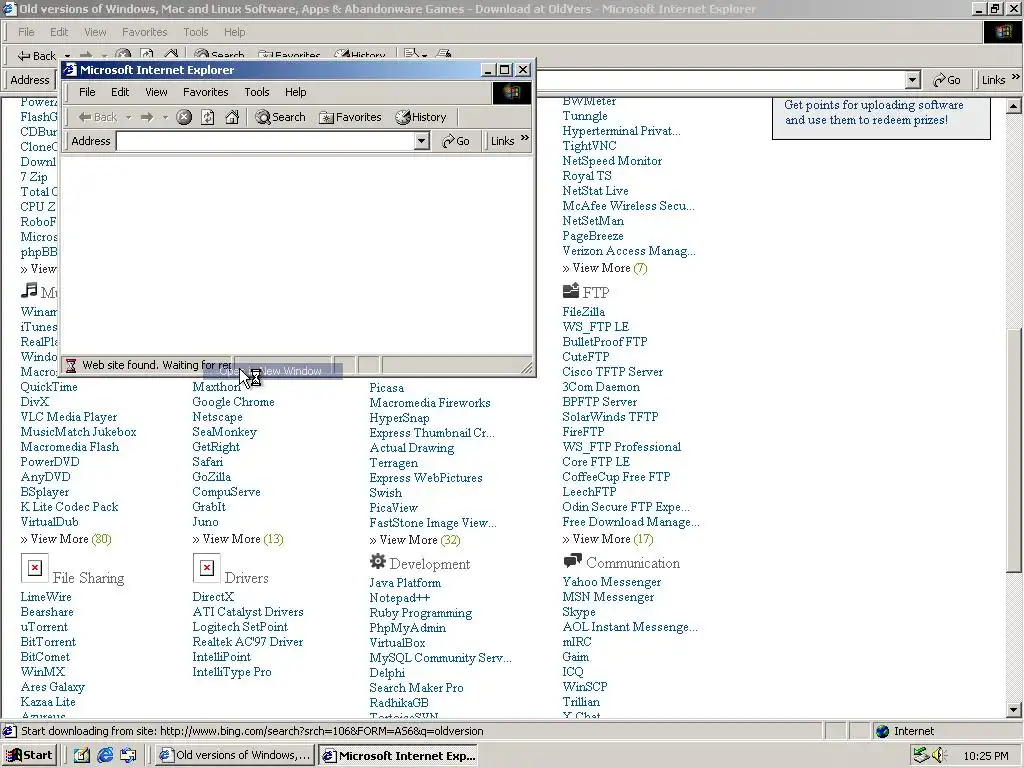Click the volume speaker tray icon
Screen dimensions: 1024x768
[x=939, y=755]
